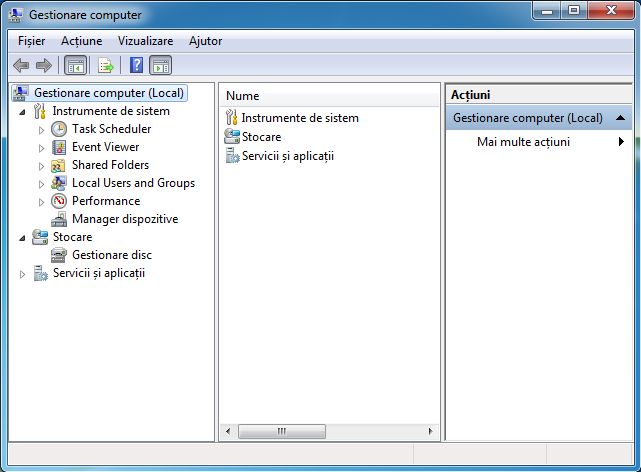
Task: Click the Gestionare disc drive icon
Action: pos(59,255)
